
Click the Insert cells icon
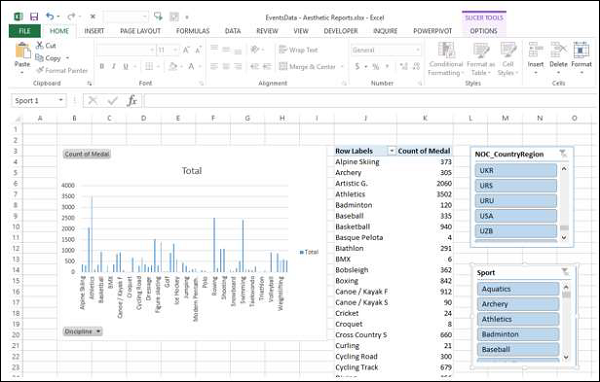(x=535, y=50)
